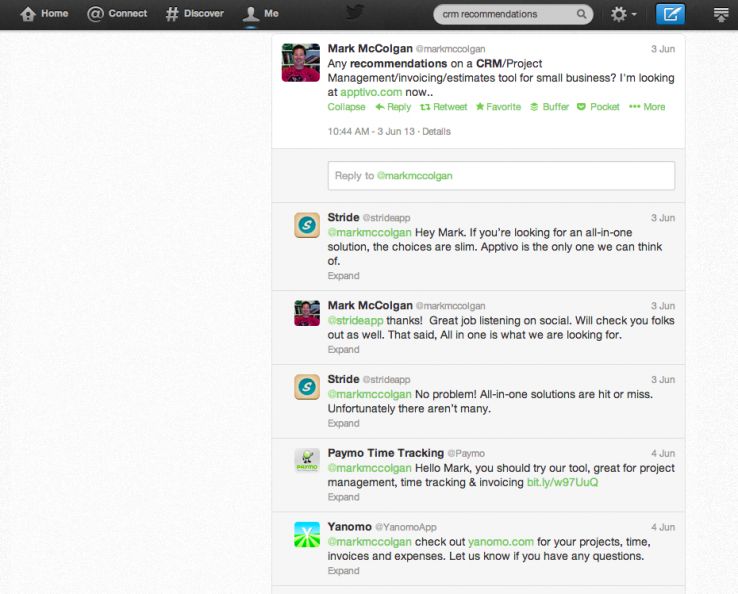Click the Twitter bird logo
The width and height of the screenshot is (738, 594).
(x=355, y=13)
